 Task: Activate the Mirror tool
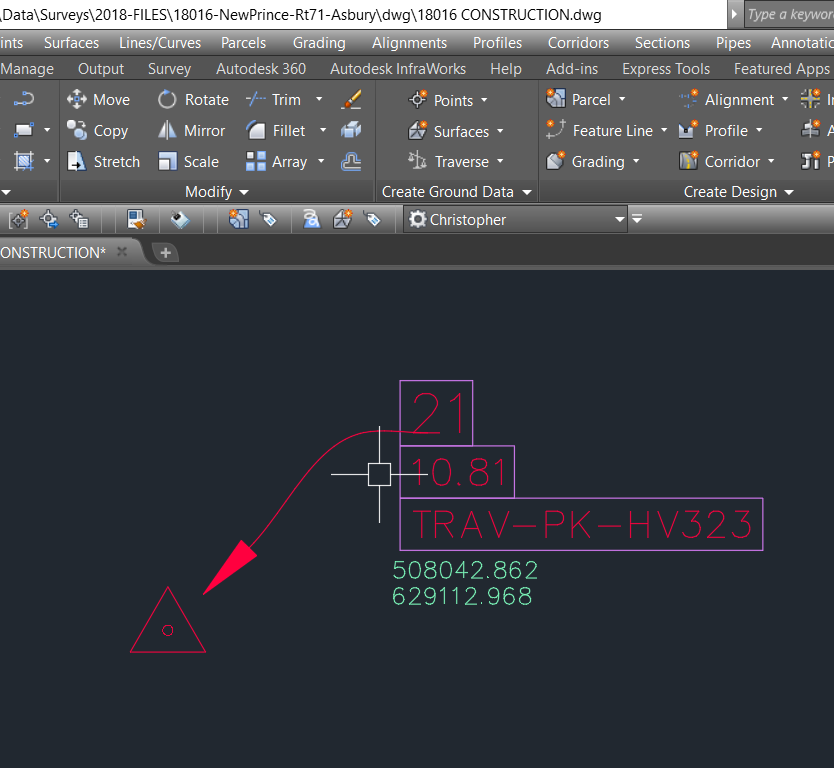[191, 130]
